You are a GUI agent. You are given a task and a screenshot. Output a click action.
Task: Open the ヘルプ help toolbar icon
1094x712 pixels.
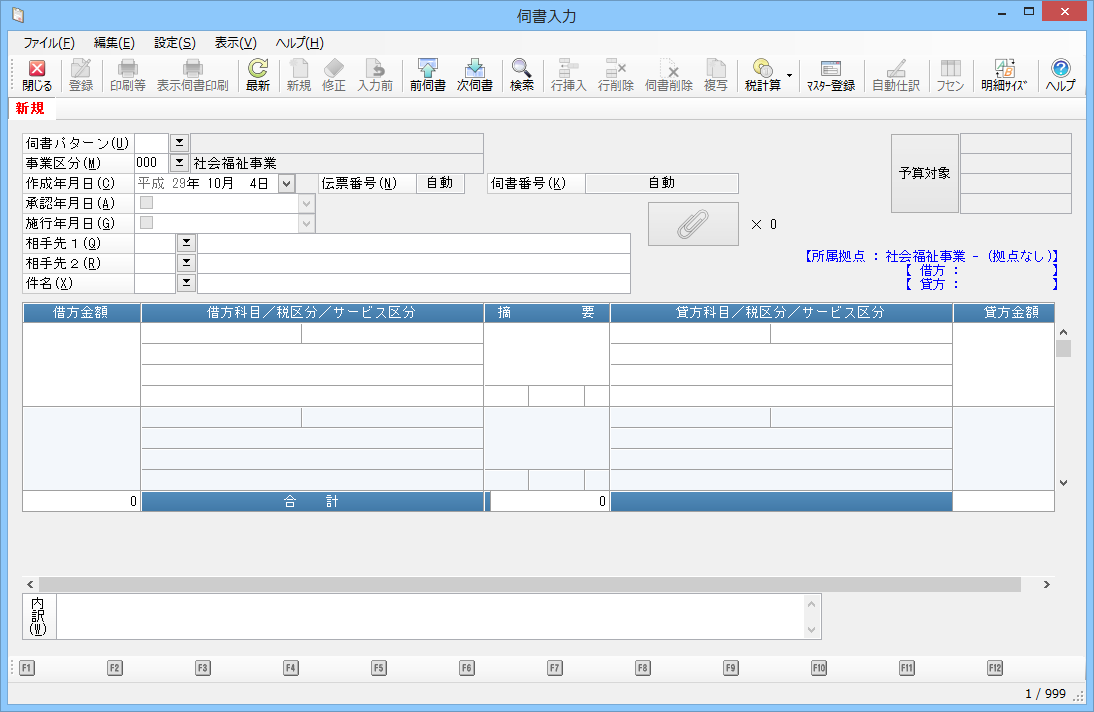pos(1060,76)
